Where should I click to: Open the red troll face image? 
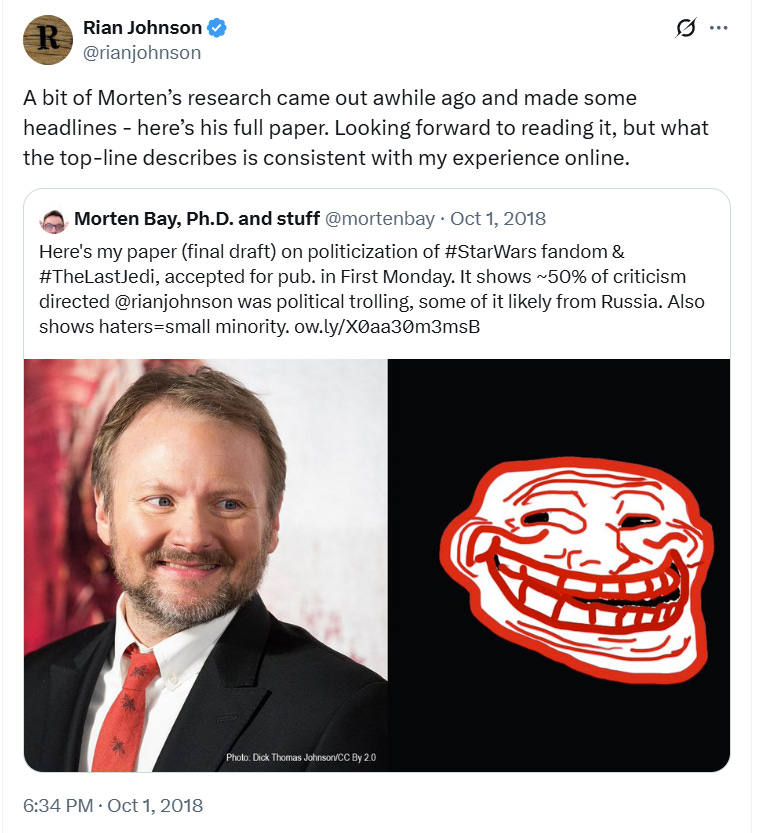pos(559,565)
